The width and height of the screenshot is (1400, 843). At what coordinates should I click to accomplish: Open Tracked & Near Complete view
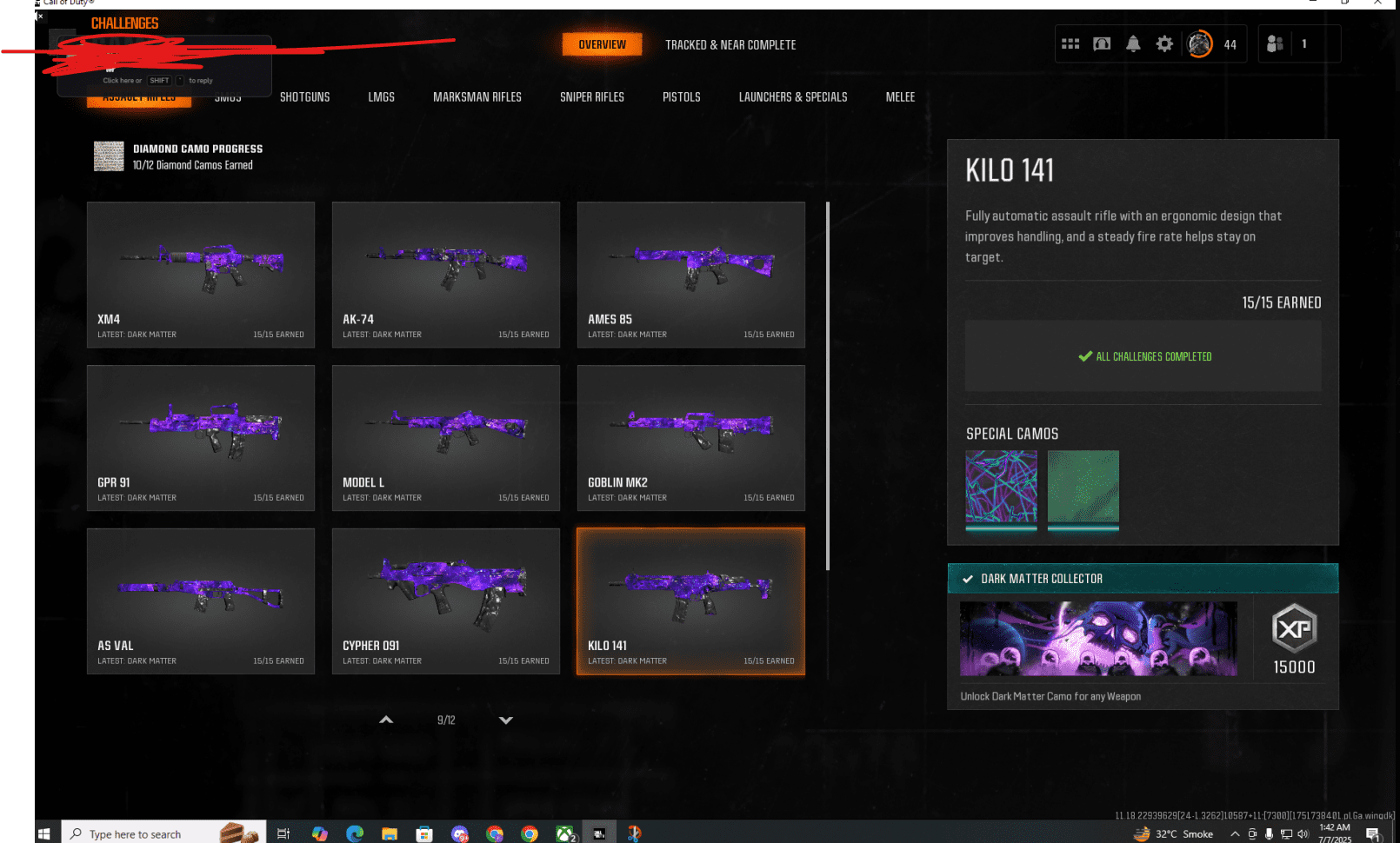(730, 45)
